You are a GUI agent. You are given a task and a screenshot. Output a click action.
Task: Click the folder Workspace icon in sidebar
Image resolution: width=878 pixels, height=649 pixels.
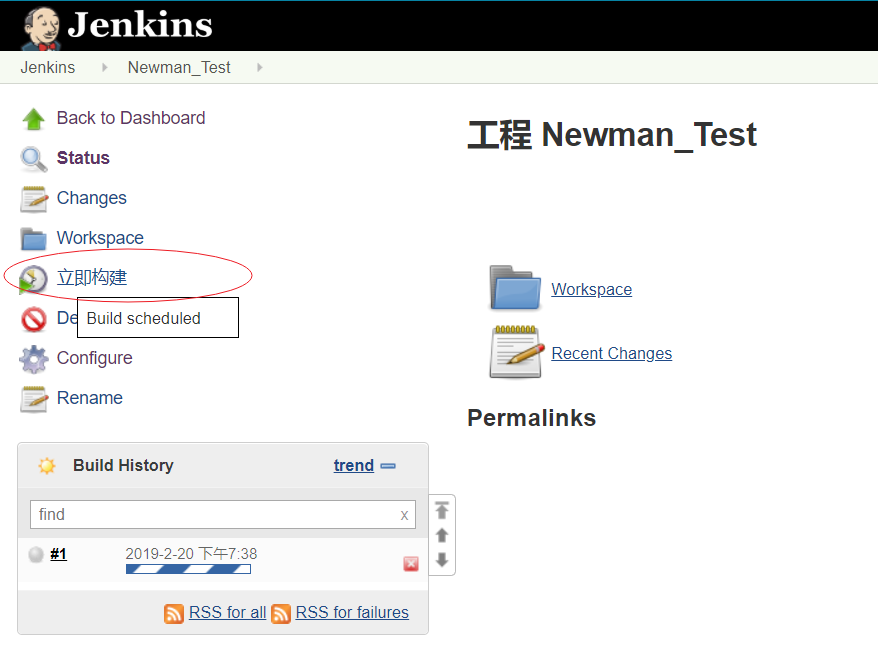click(x=34, y=239)
